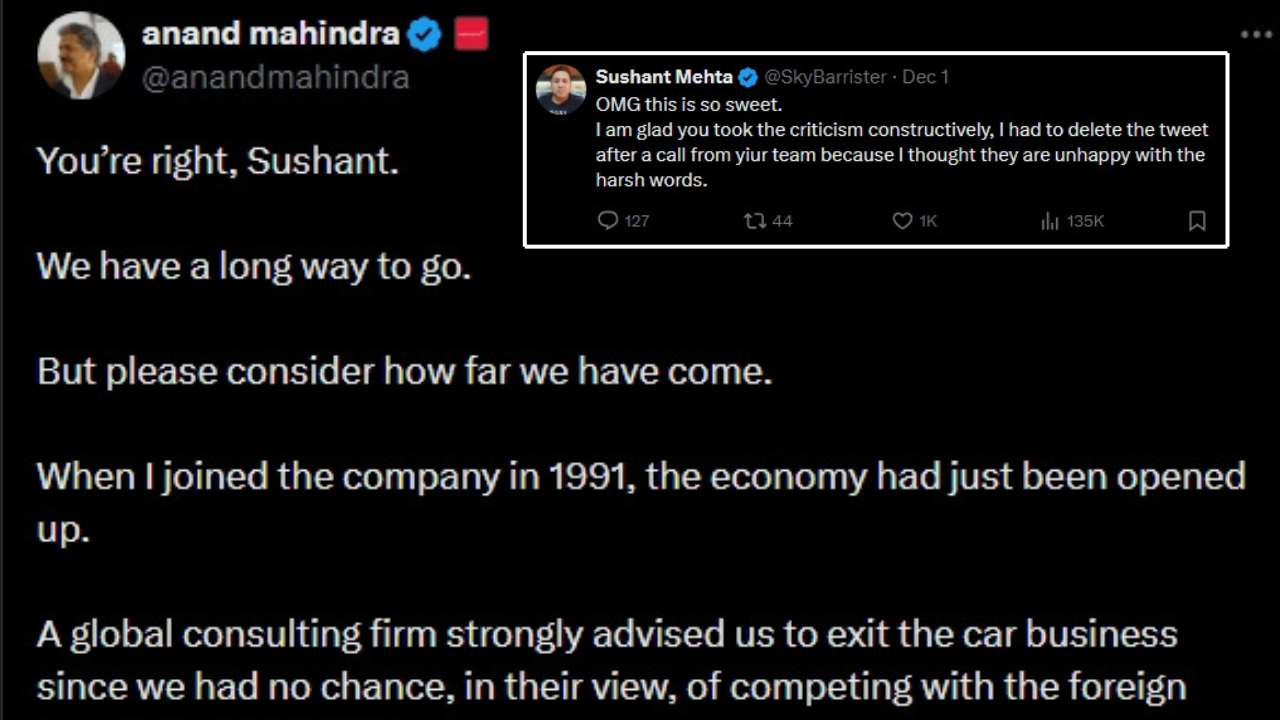1280x720 pixels.
Task: Open the reply icon on Sushant's tweet
Action: 609,221
